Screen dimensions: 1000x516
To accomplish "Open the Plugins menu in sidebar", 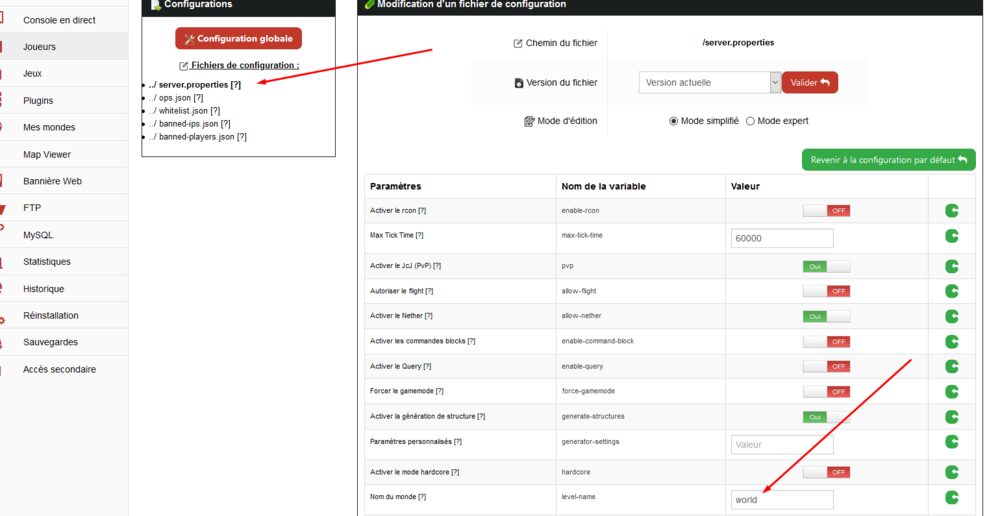I will (38, 101).
